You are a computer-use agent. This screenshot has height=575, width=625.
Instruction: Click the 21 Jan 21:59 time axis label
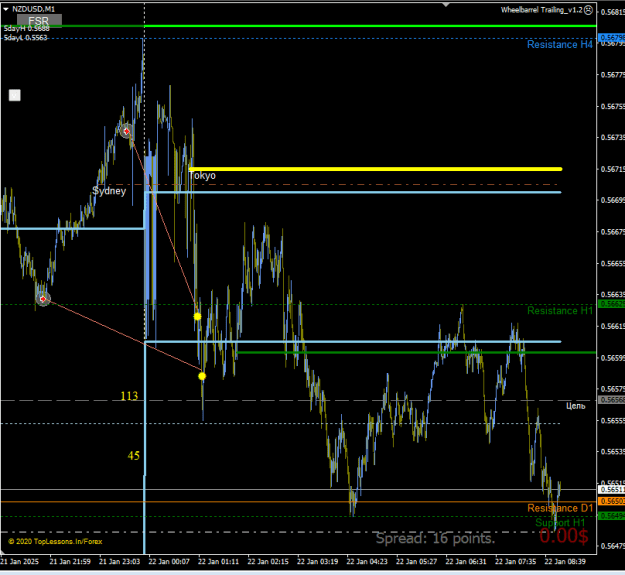pos(70,561)
